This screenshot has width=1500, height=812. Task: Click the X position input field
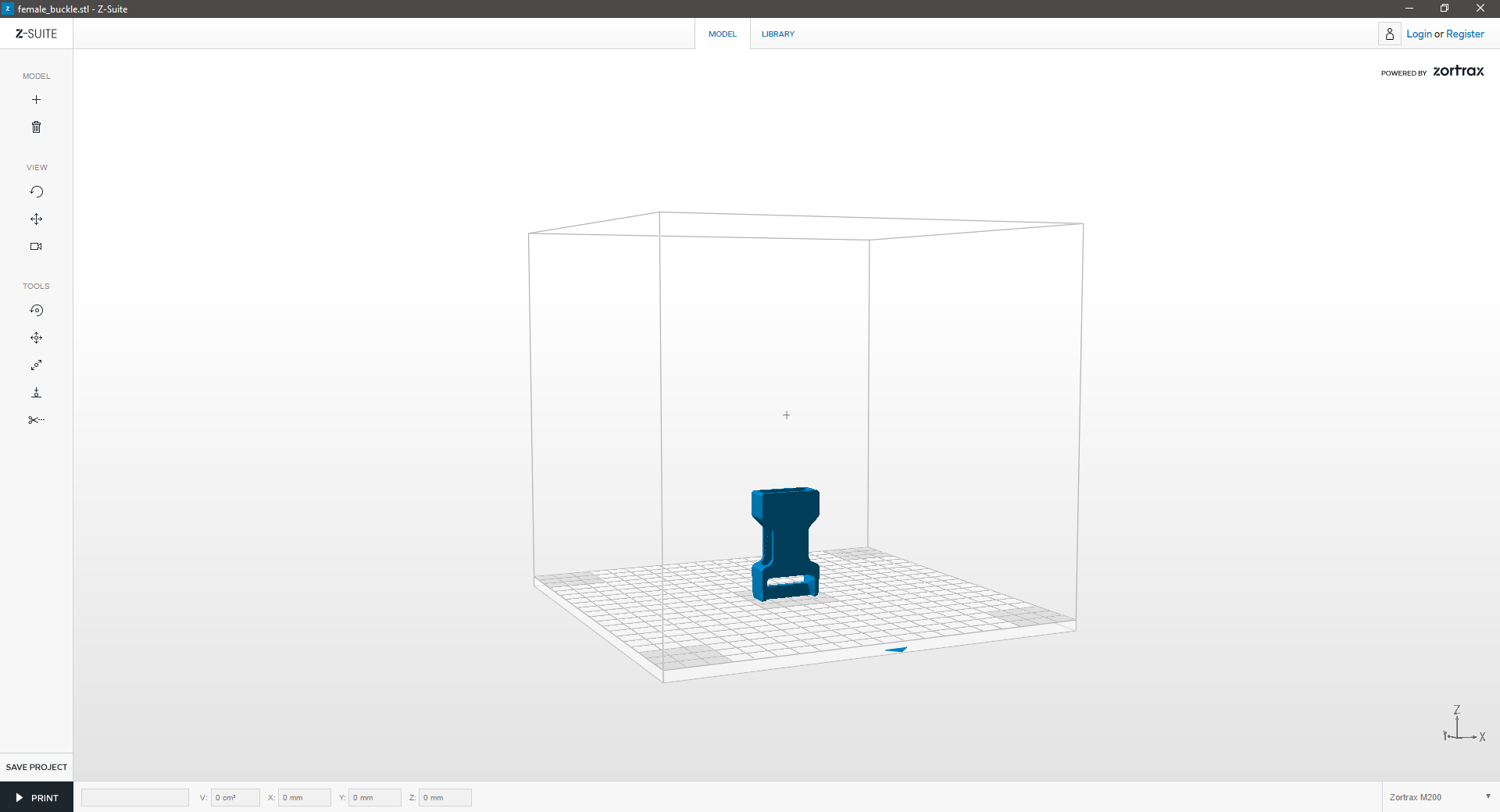(x=304, y=798)
